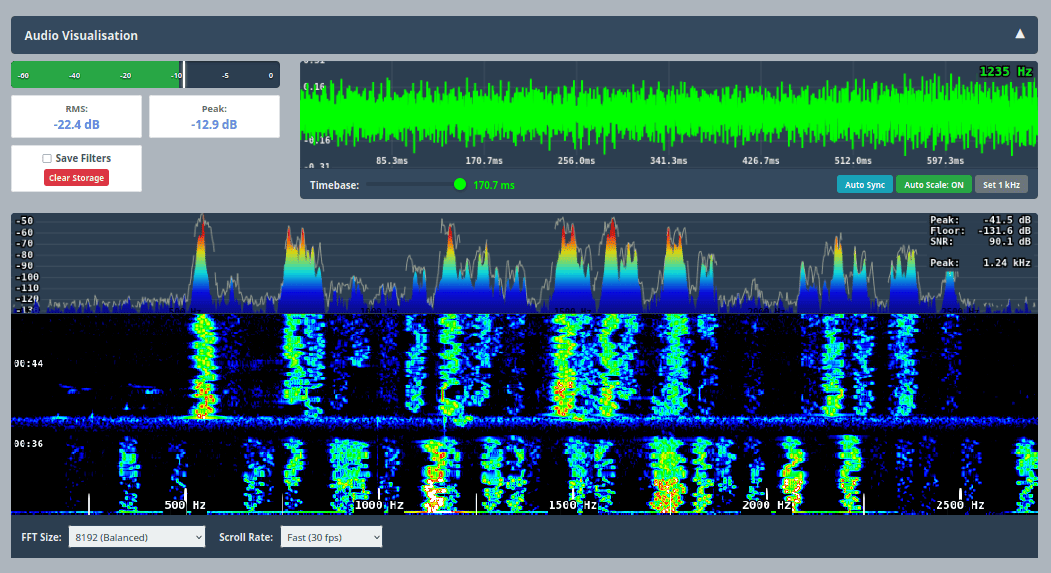The image size is (1051, 573).
Task: Toggle Auto Scale: ON button
Action: (x=934, y=185)
